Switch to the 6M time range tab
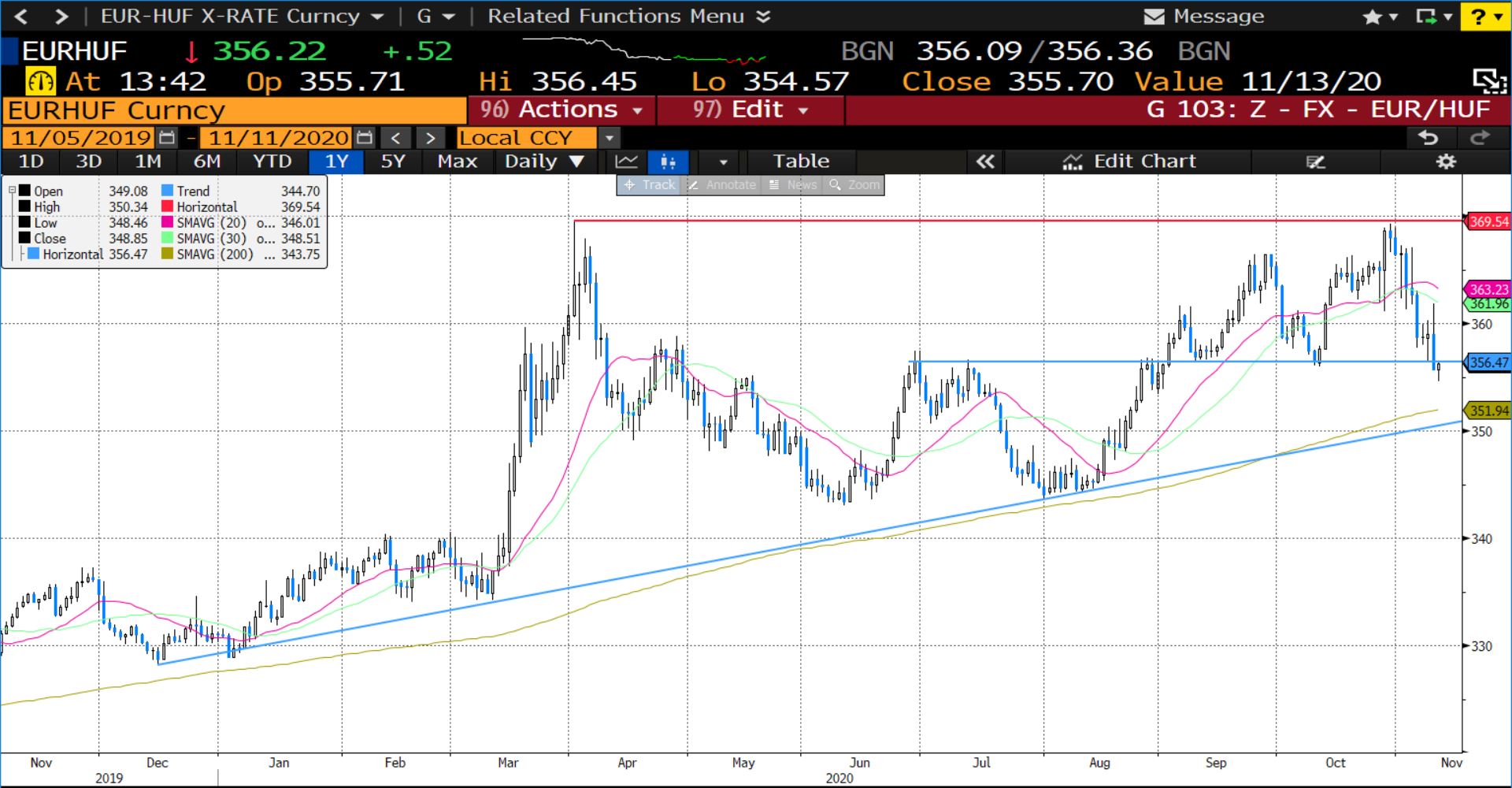The height and width of the screenshot is (788, 1512). [207, 162]
